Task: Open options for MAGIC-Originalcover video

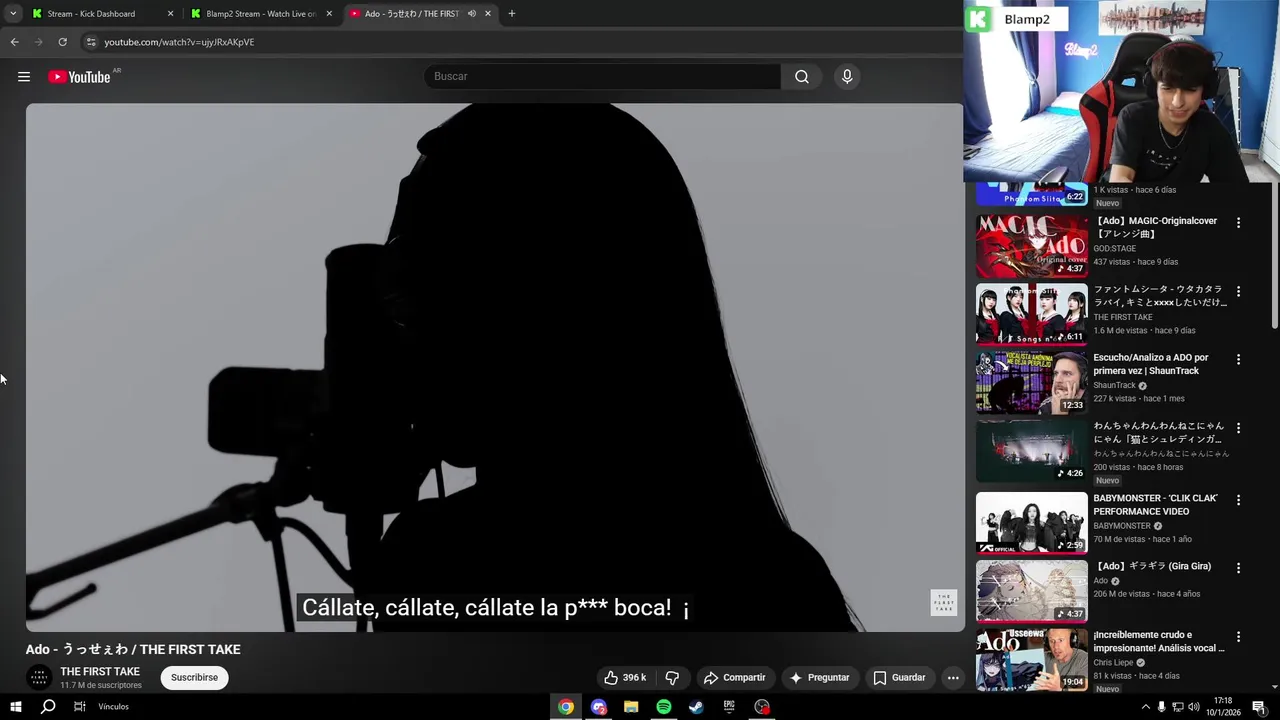Action: 1238,223
